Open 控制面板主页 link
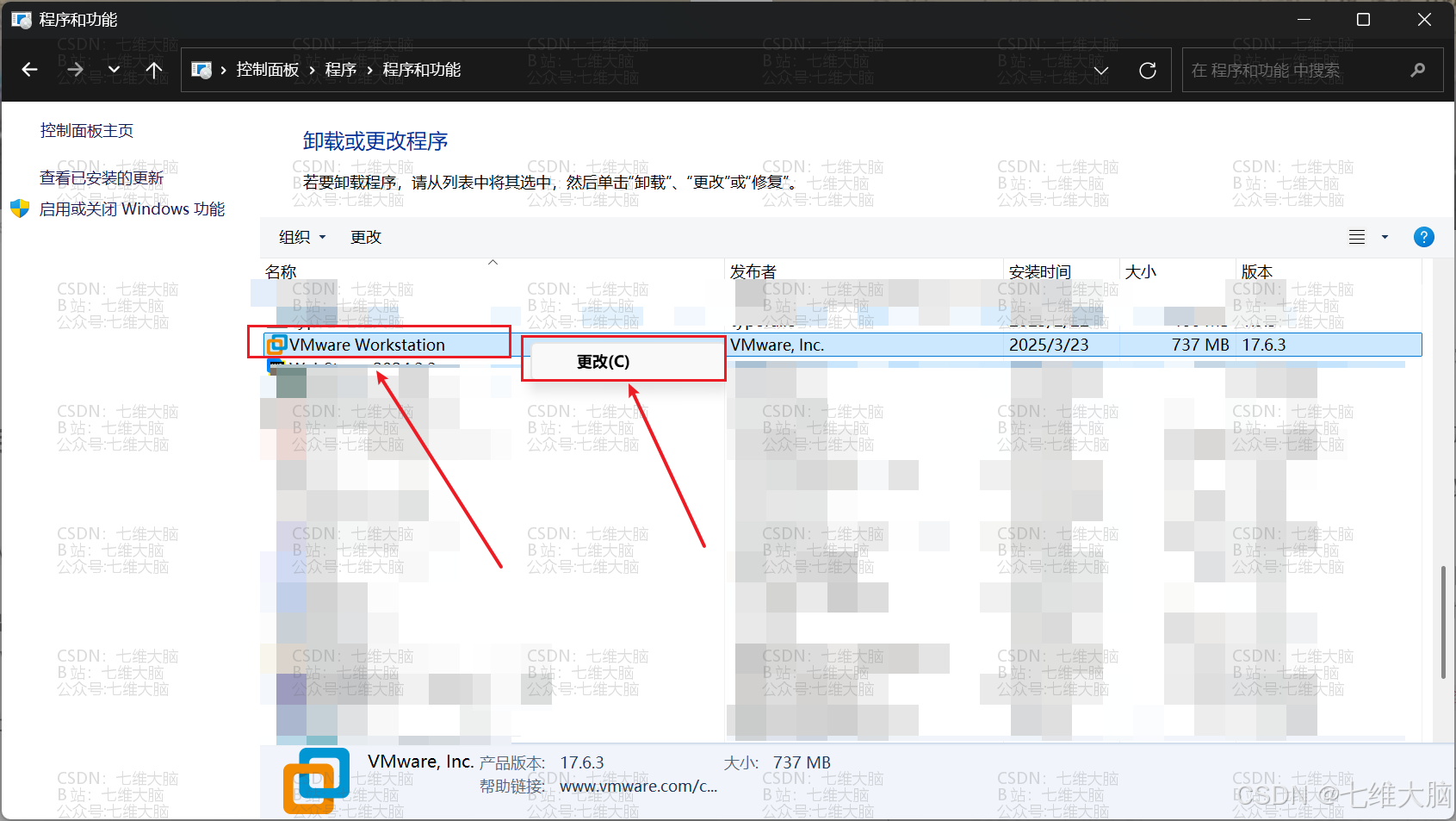Screen dimensions: 1456x821 (x=87, y=131)
